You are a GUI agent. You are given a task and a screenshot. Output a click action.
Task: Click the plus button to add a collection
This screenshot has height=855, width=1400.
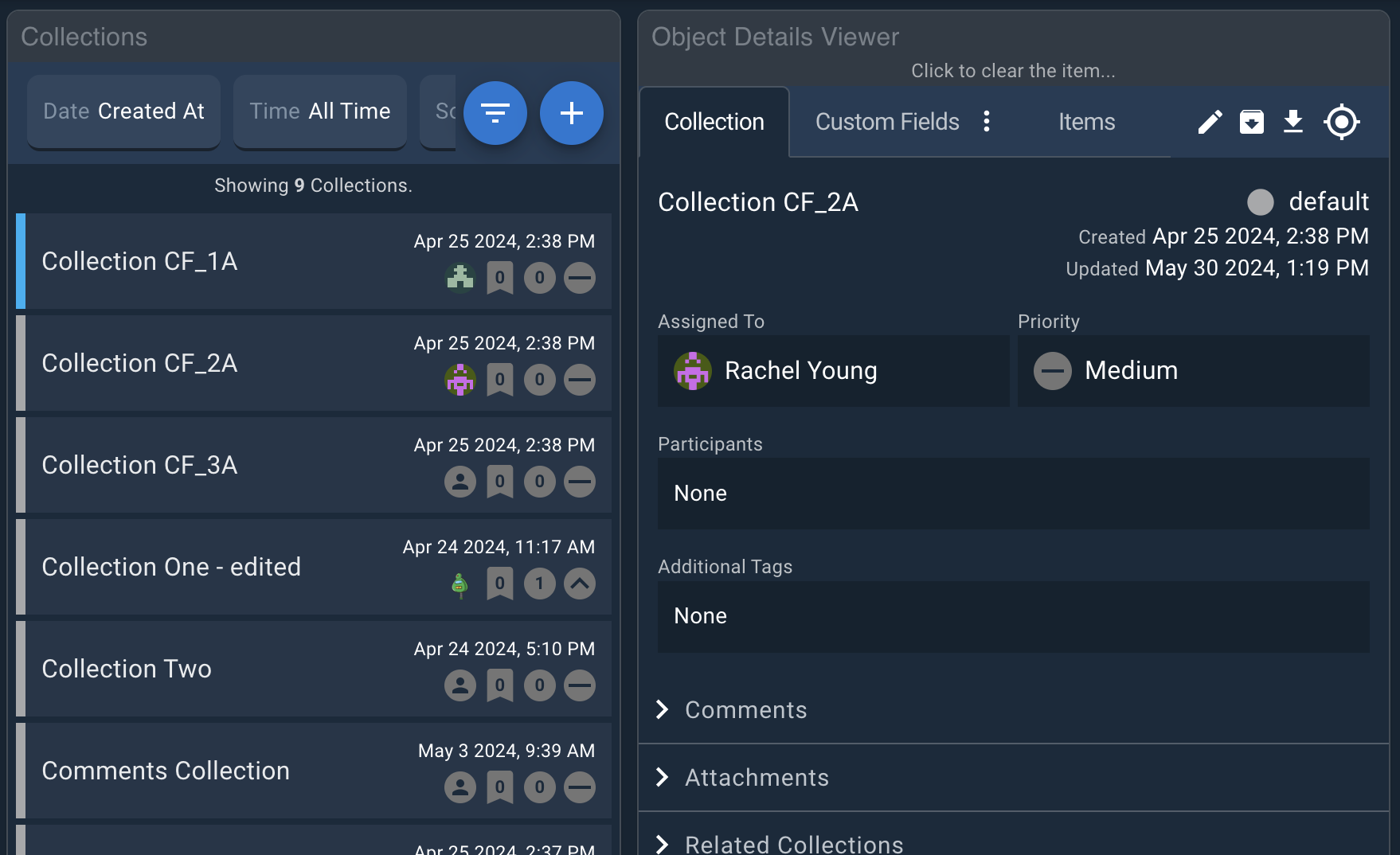[571, 113]
